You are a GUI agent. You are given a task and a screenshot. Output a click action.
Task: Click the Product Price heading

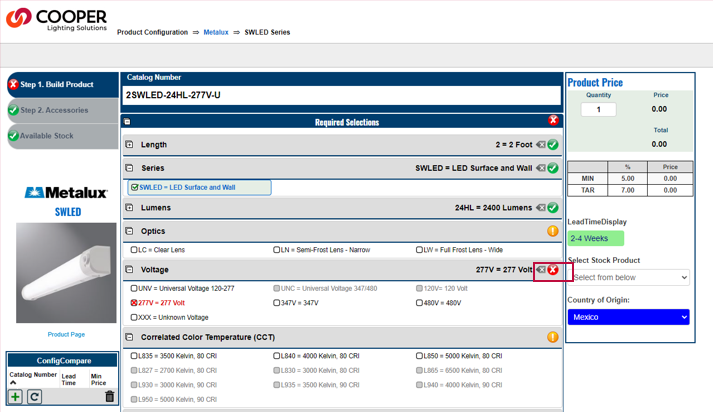coord(595,83)
